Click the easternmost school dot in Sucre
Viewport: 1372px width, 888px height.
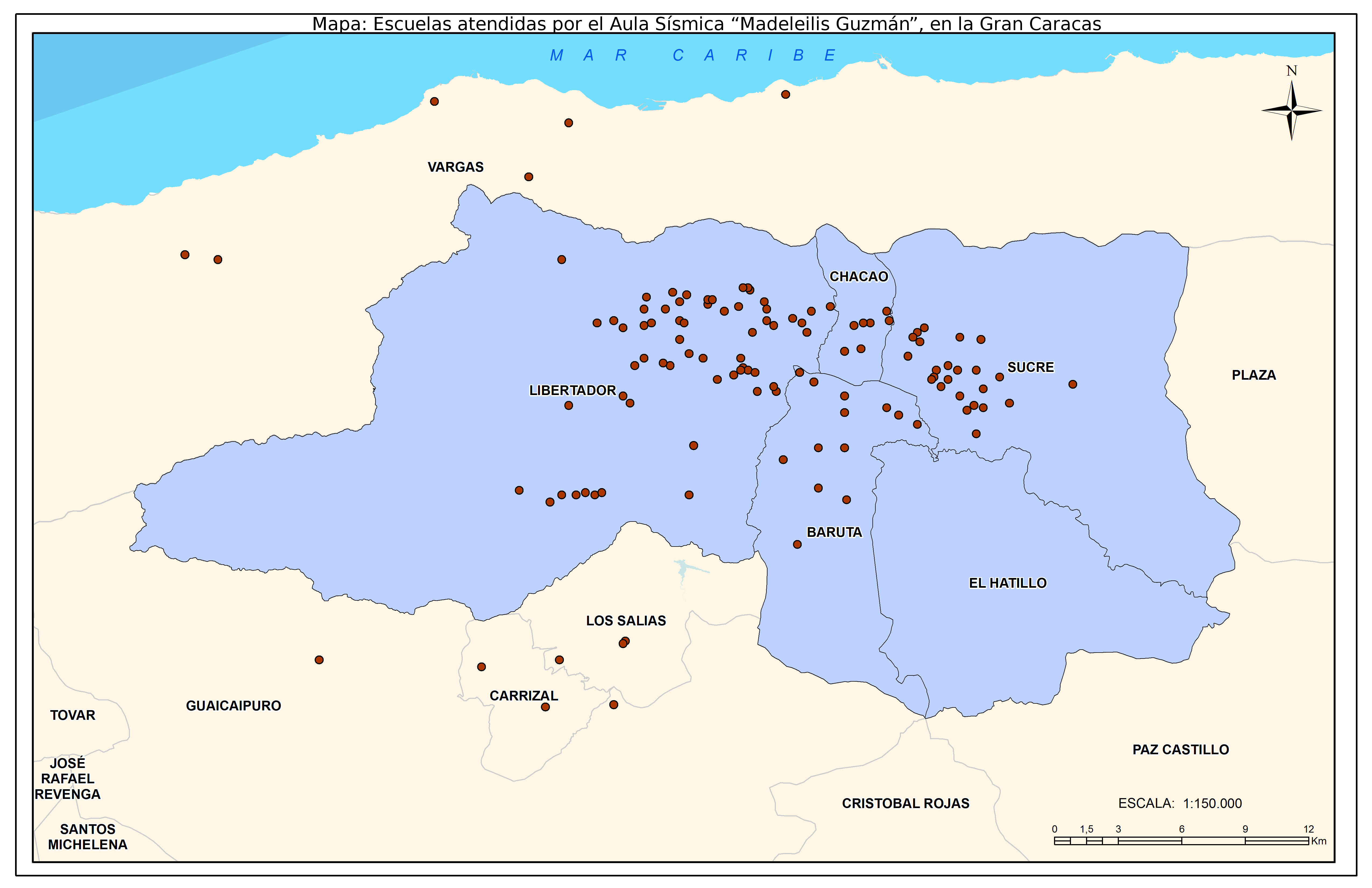click(x=1072, y=384)
